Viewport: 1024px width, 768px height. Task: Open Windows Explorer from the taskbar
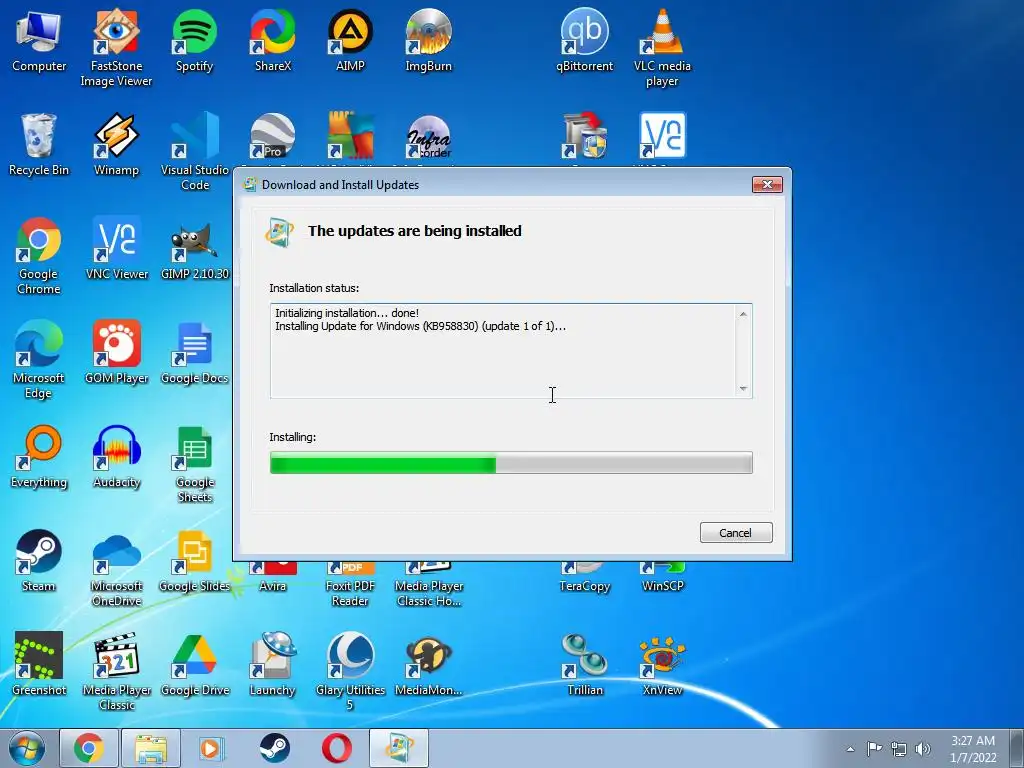click(x=151, y=748)
